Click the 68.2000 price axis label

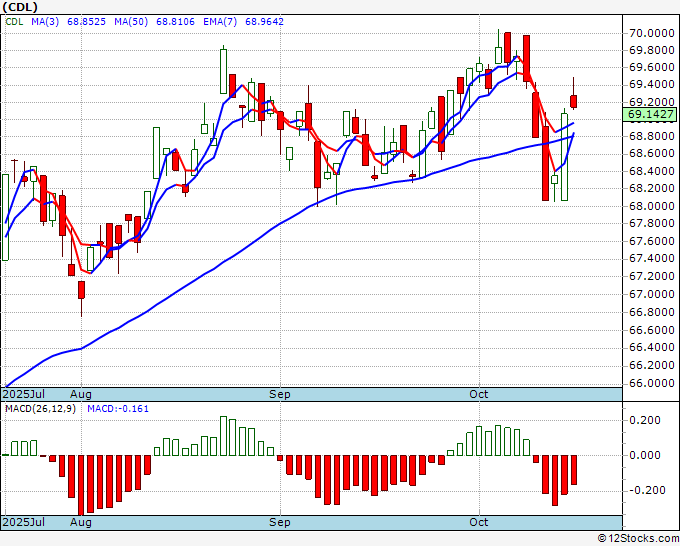[x=652, y=188]
